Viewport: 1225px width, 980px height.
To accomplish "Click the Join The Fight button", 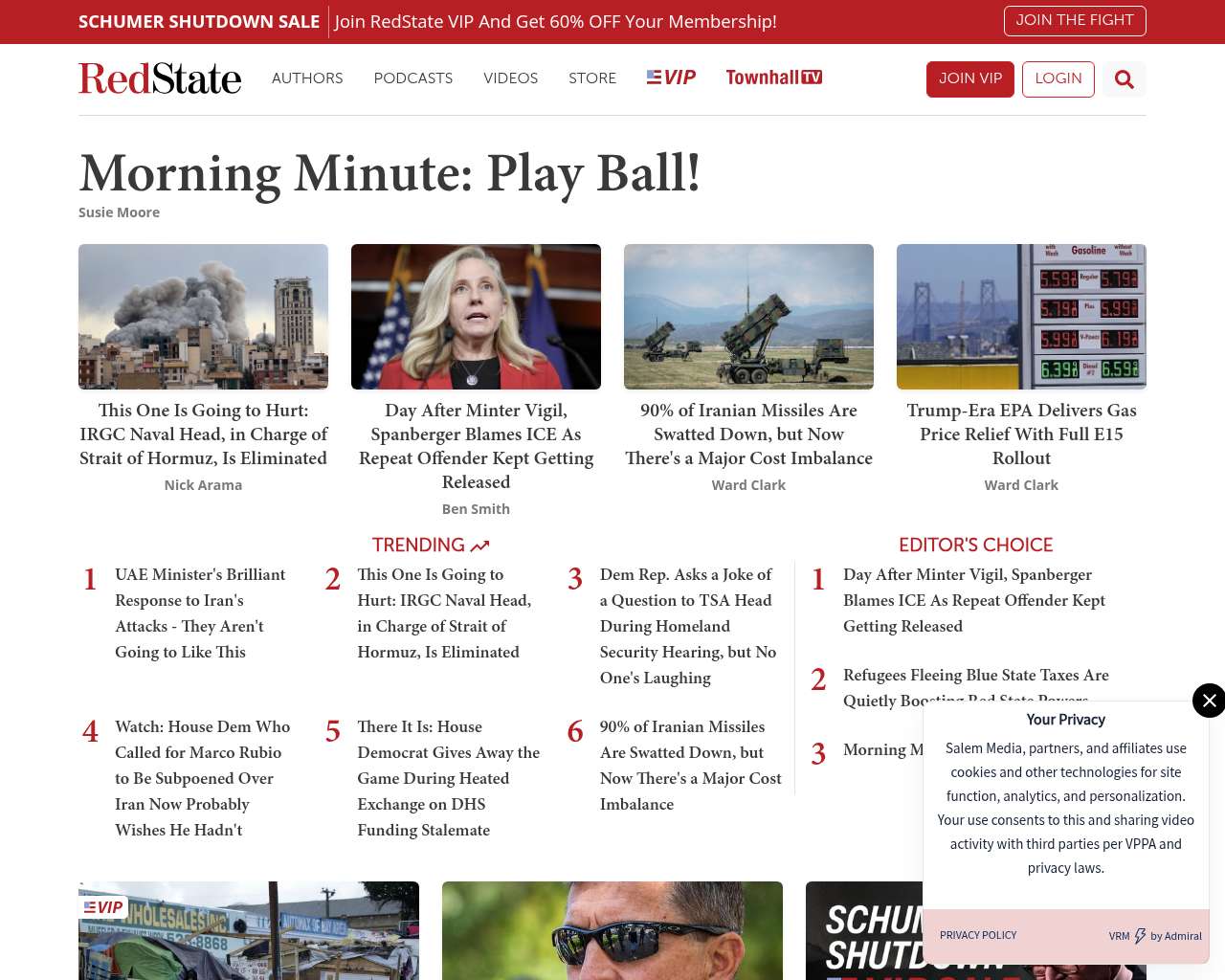I will point(1074,20).
